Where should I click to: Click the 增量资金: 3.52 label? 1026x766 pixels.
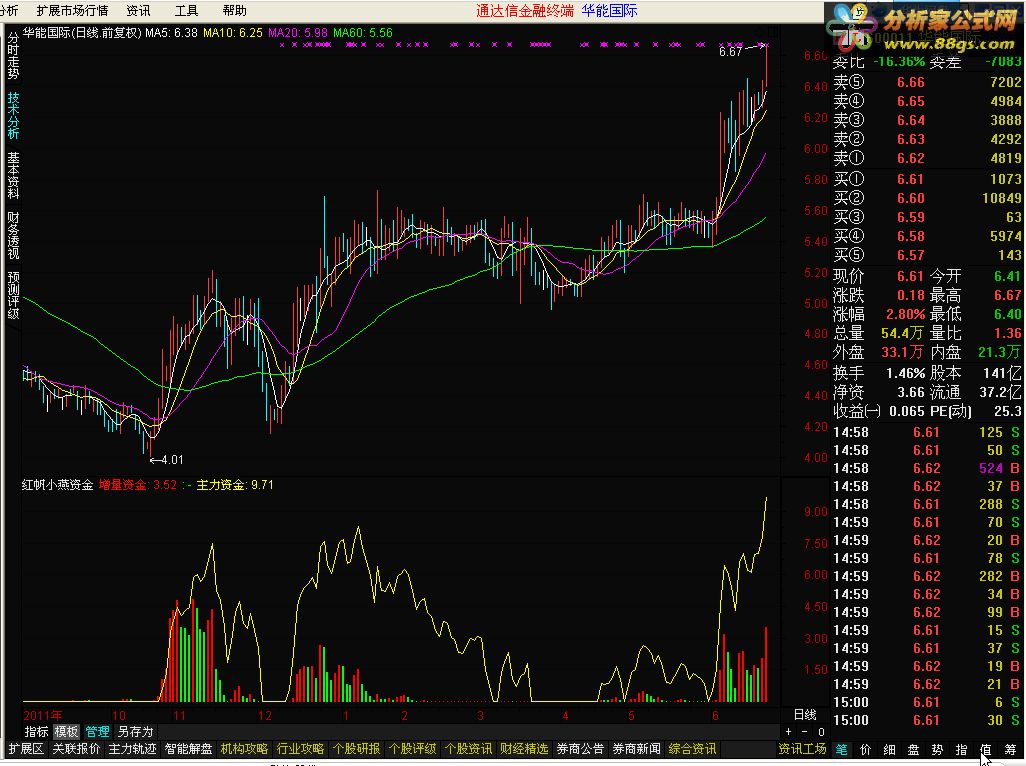pyautogui.click(x=138, y=485)
